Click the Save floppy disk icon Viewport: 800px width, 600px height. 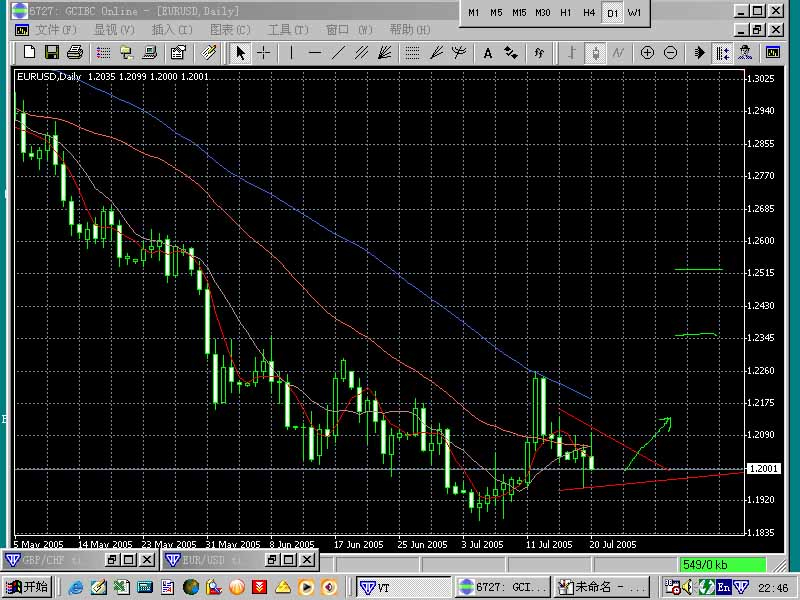[52, 53]
